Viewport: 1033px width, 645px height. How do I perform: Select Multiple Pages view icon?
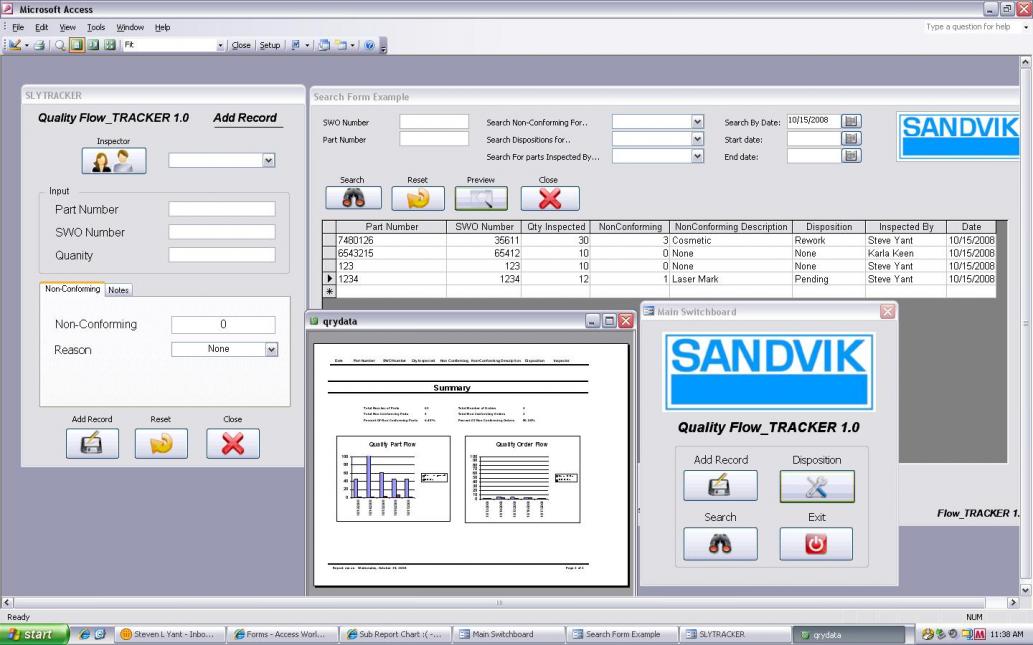point(109,45)
